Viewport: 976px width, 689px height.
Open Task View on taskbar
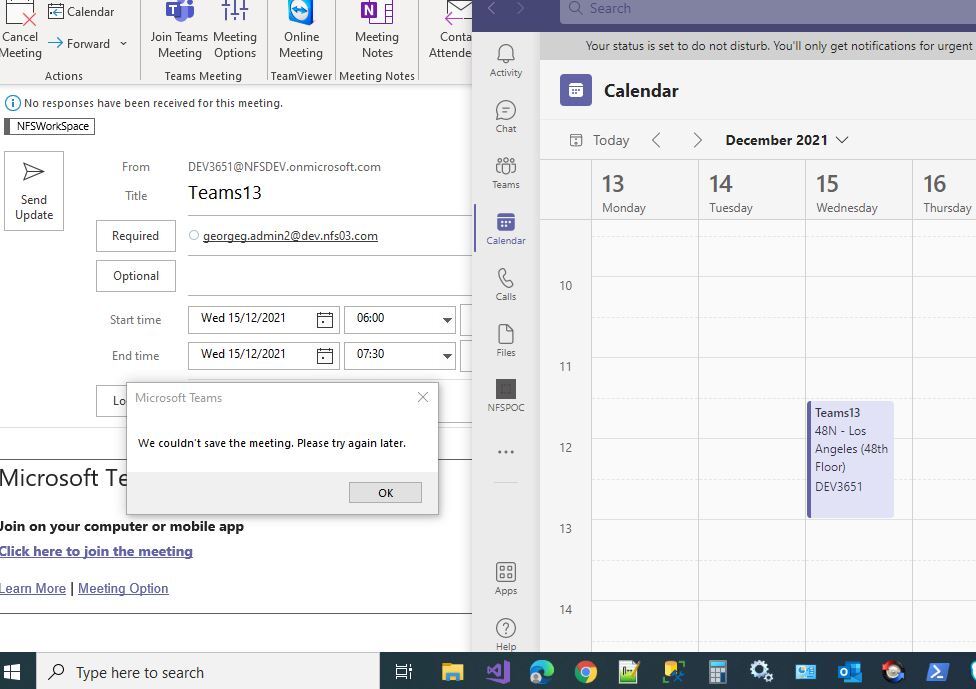click(403, 672)
